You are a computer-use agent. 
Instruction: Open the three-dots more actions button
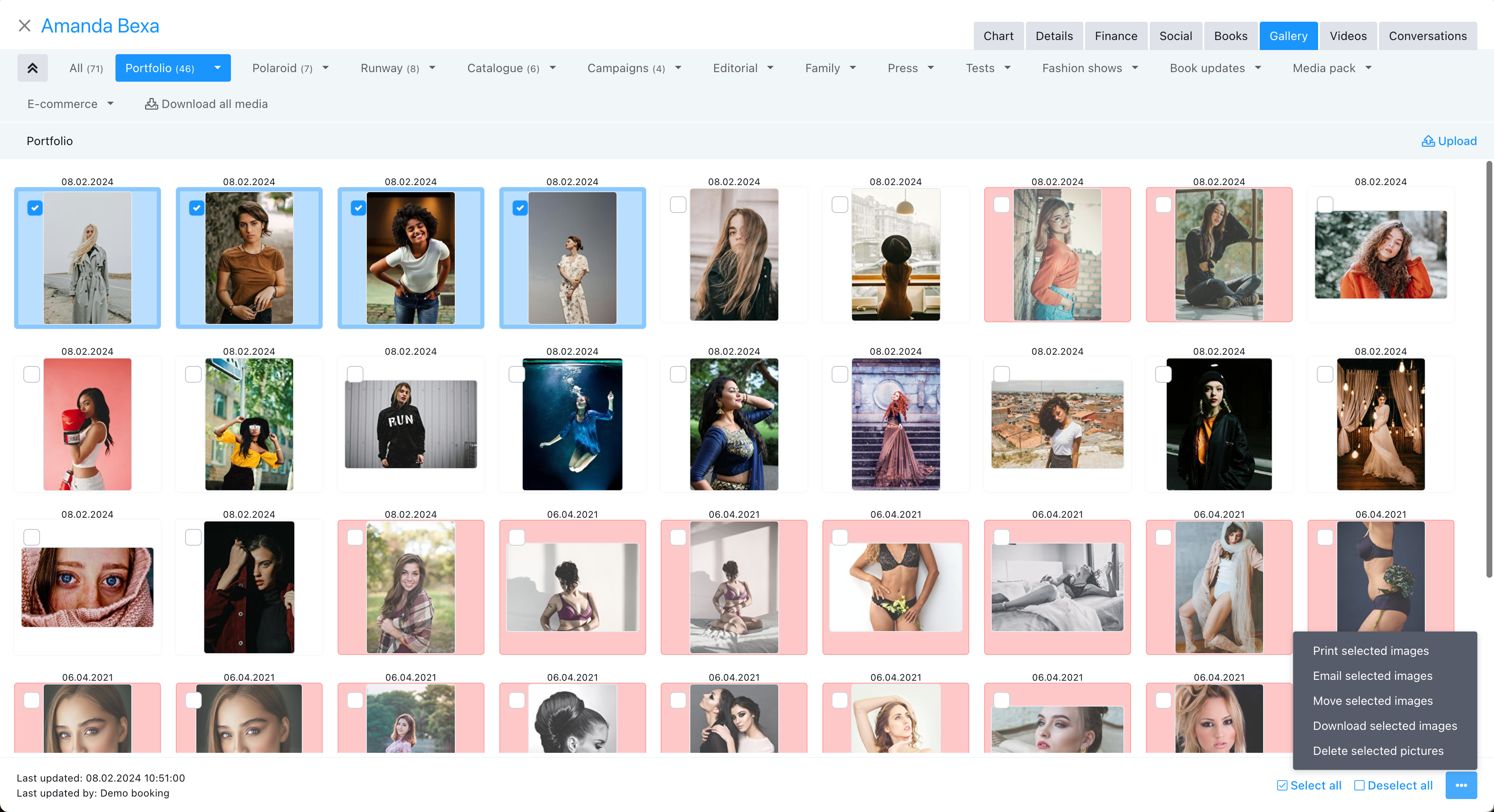point(1461,785)
